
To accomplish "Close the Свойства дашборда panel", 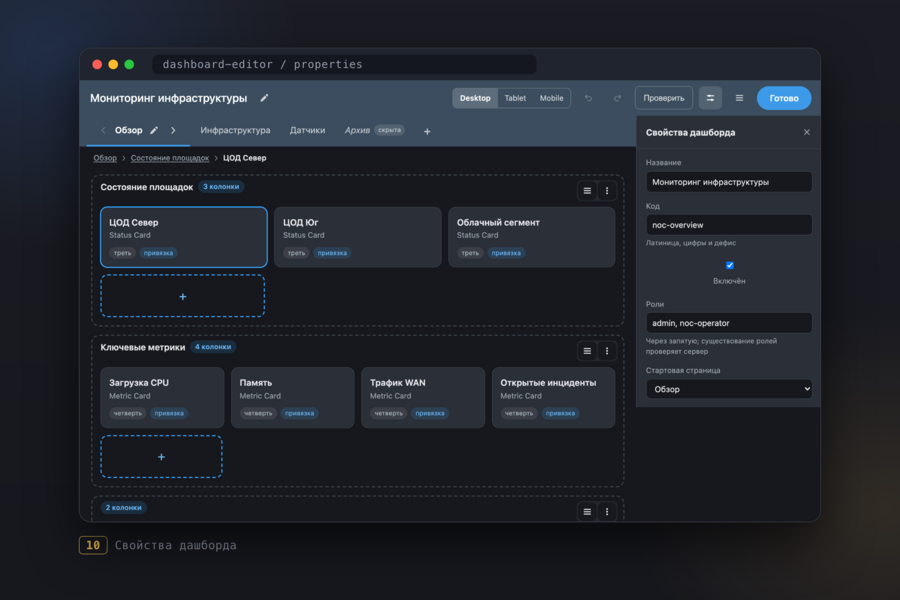I will coord(806,132).
